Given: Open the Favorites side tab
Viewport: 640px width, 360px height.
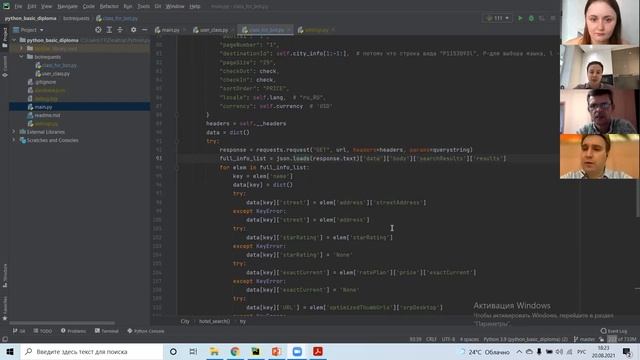Looking at the screenshot, I should pos(5,309).
